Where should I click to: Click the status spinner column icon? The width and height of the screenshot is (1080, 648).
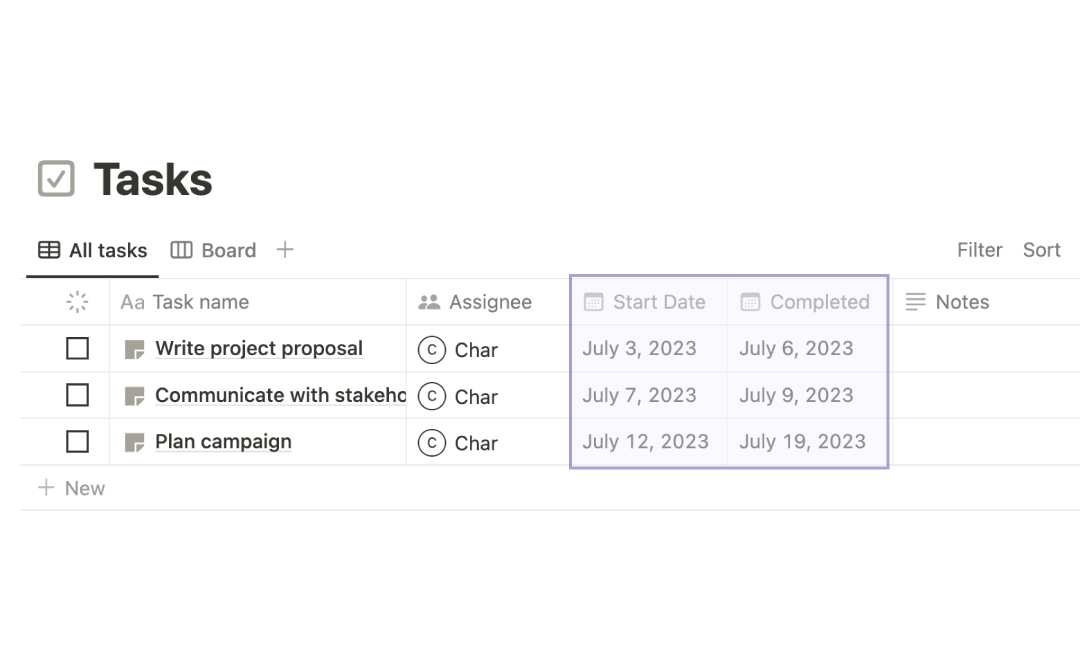(x=77, y=302)
